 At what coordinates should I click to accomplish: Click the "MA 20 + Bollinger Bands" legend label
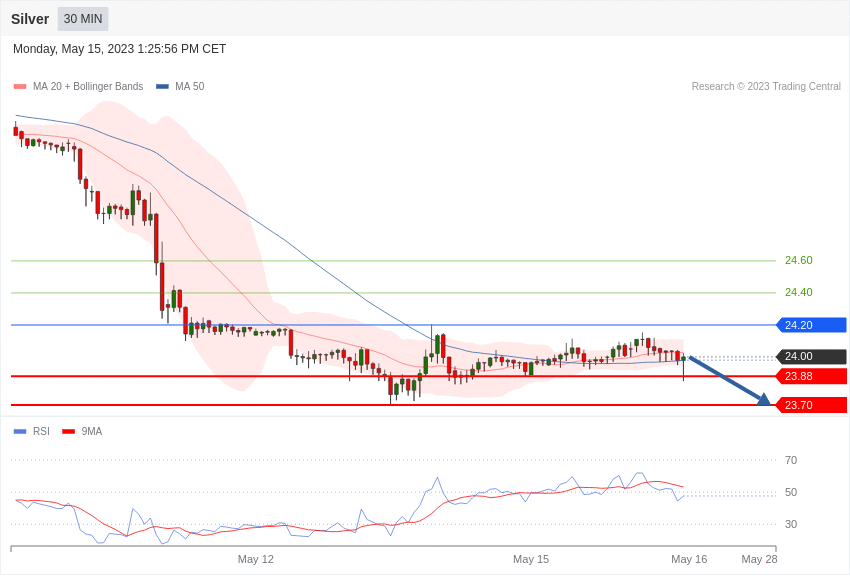[88, 87]
